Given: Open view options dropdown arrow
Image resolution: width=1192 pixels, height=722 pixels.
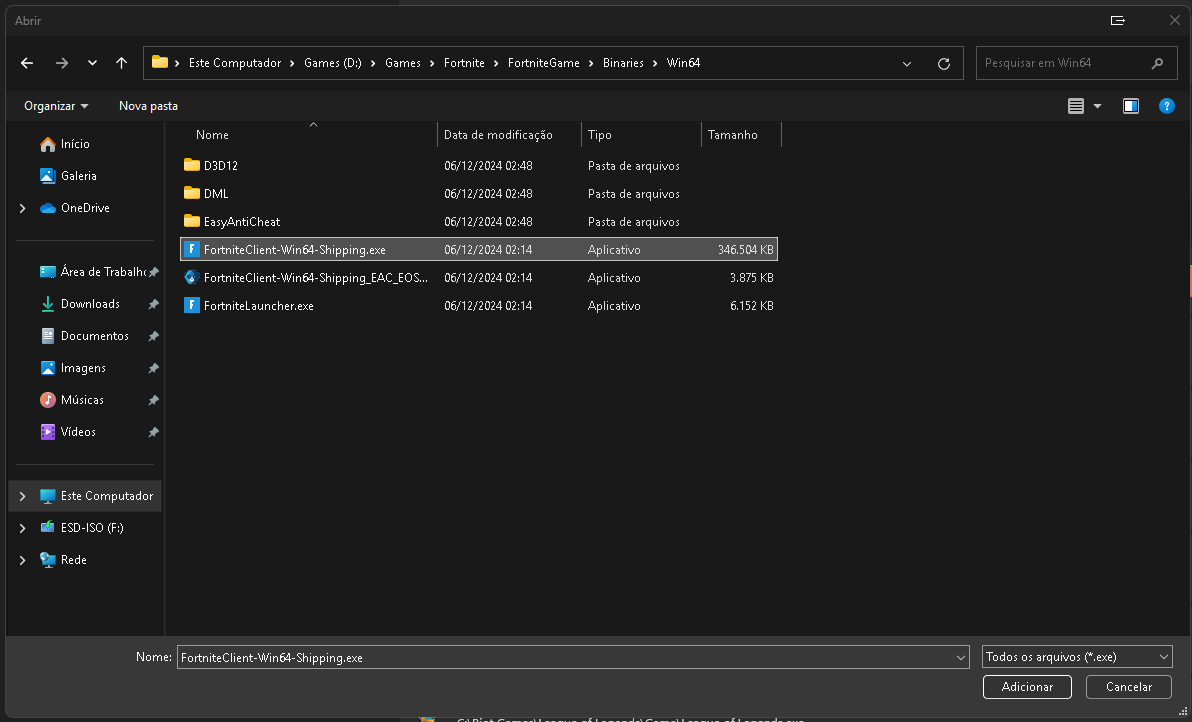Looking at the screenshot, I should (x=1097, y=106).
